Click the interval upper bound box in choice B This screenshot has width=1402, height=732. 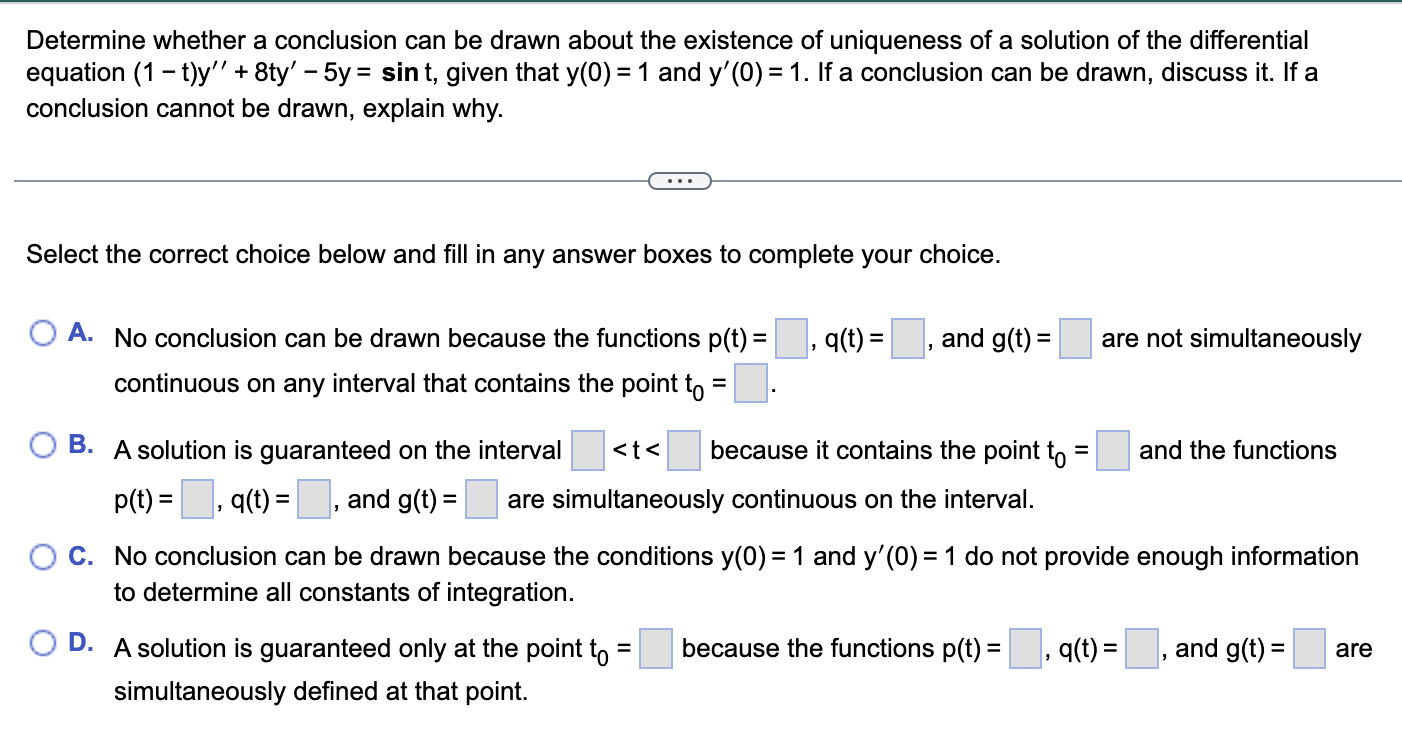(x=682, y=450)
